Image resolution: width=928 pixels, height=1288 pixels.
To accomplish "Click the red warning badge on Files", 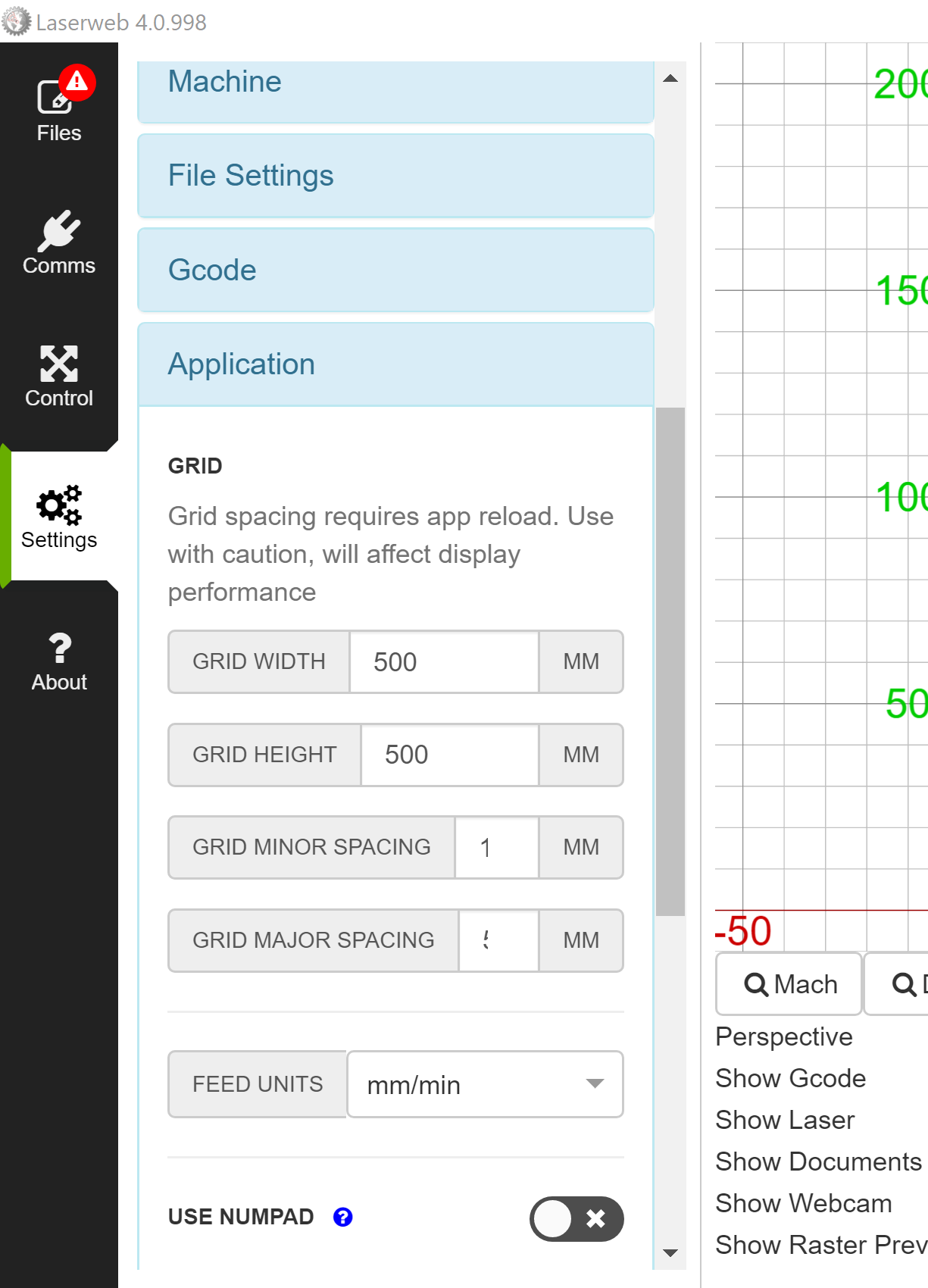I will (77, 82).
